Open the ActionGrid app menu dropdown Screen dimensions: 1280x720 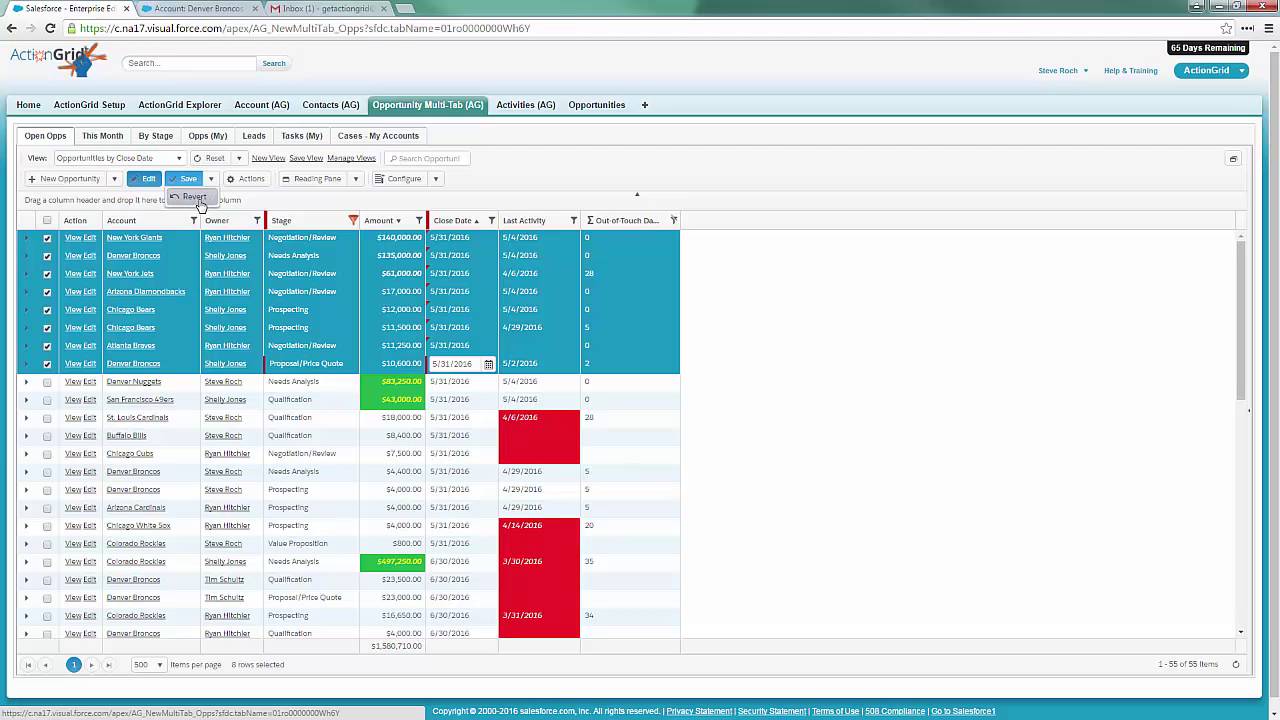coord(1241,71)
